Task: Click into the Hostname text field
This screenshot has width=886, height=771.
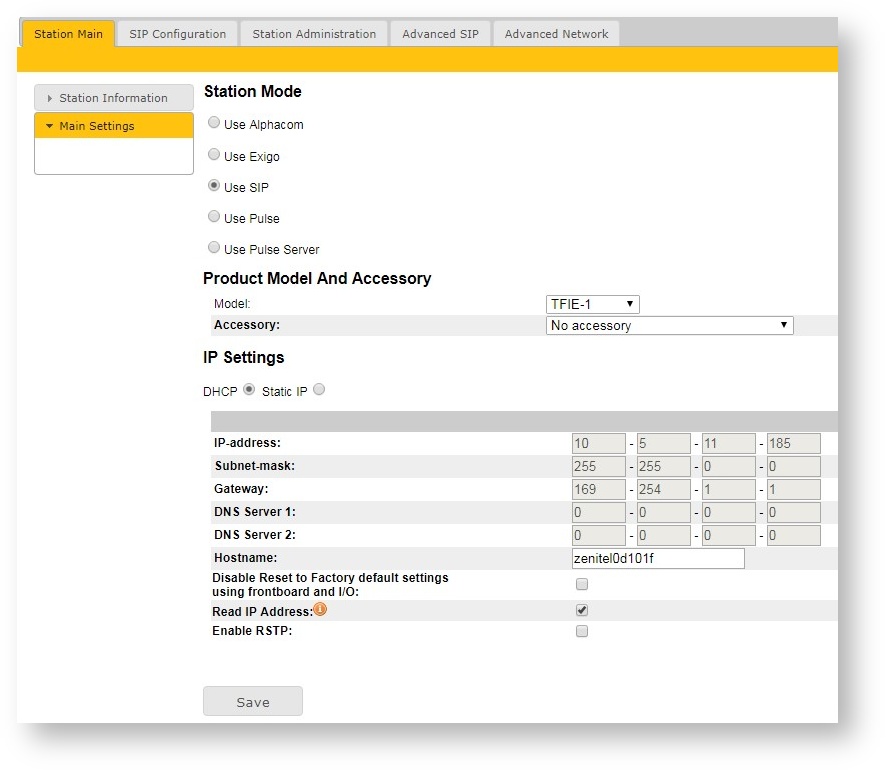Action: (657, 558)
